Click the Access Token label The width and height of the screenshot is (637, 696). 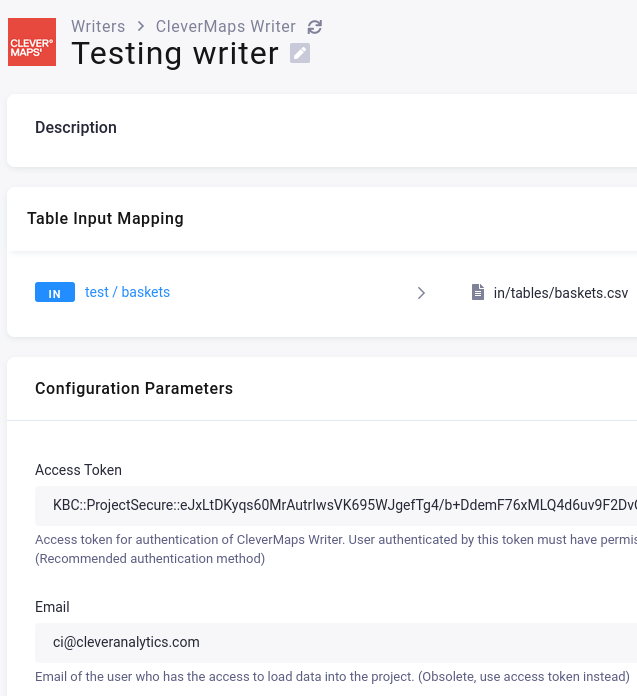[78, 470]
